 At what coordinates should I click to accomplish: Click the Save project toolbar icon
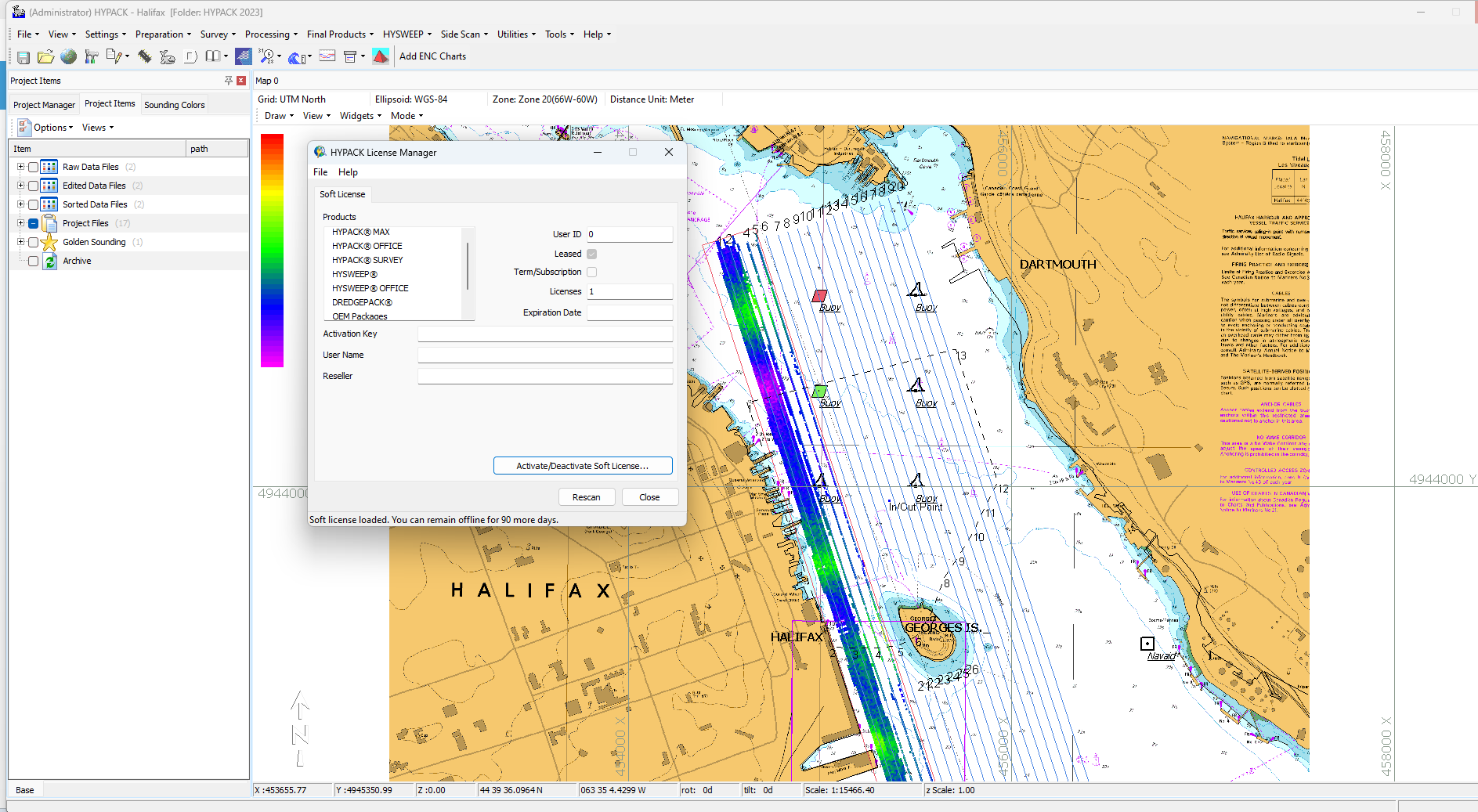[x=23, y=57]
